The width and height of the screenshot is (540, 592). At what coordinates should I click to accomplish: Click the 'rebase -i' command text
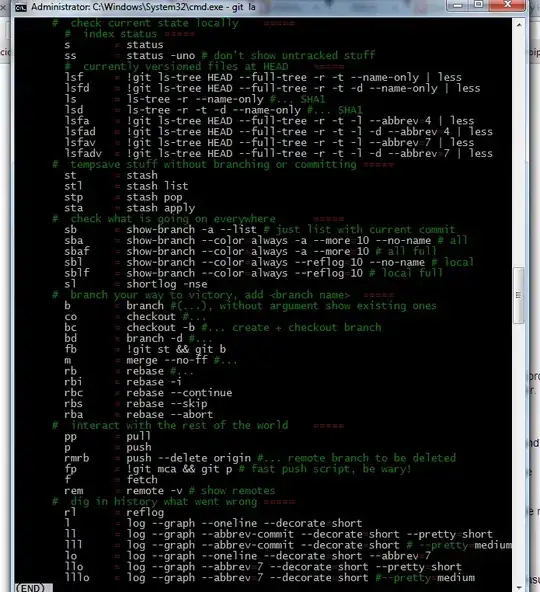click(154, 382)
